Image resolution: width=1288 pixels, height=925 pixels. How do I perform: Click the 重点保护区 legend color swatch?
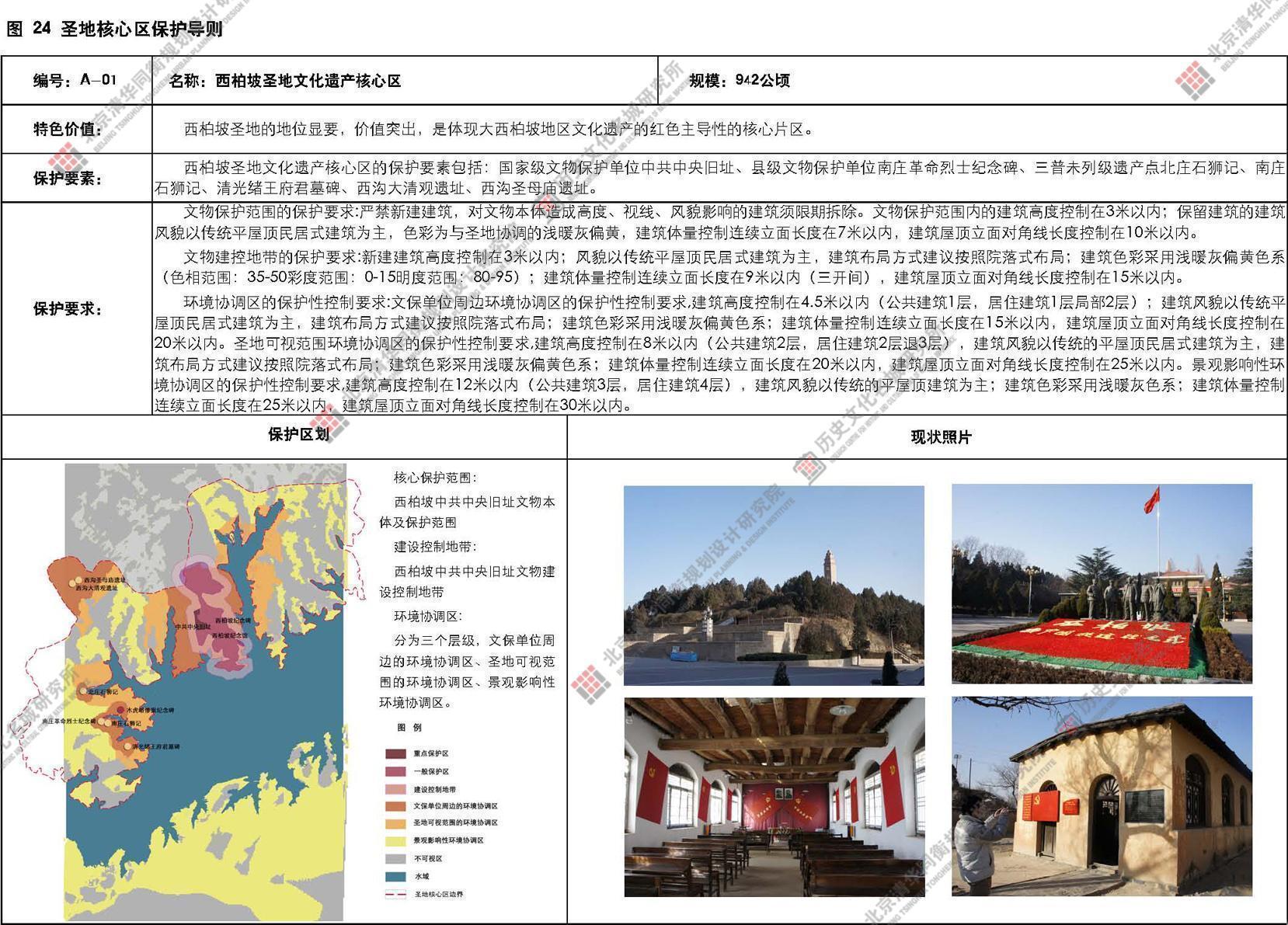coord(395,753)
